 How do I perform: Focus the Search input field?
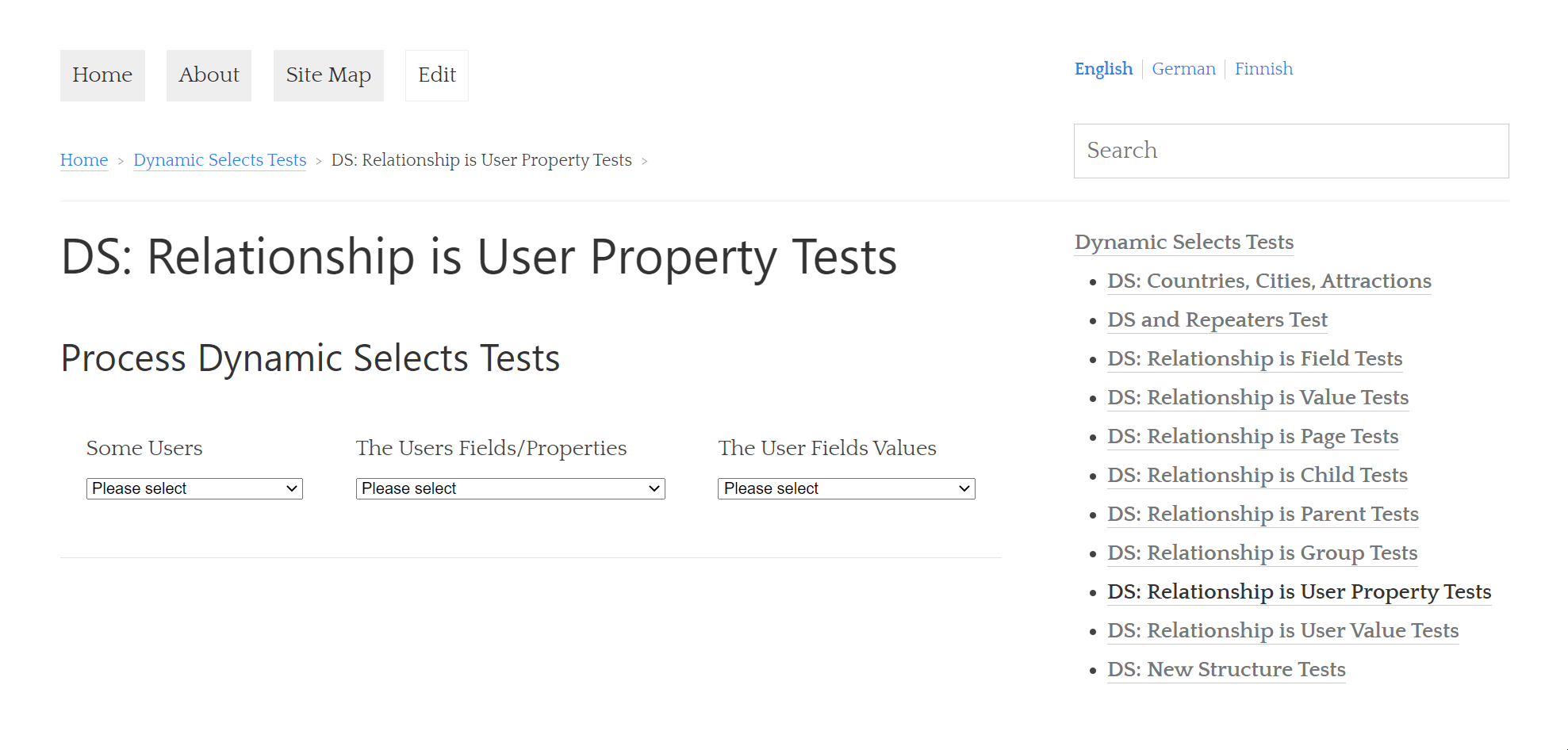click(1290, 151)
